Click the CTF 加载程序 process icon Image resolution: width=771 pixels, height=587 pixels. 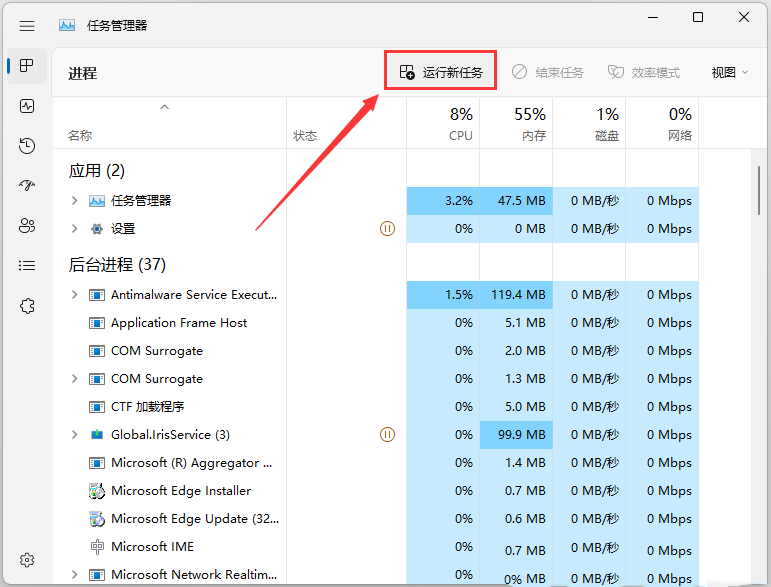pos(97,407)
